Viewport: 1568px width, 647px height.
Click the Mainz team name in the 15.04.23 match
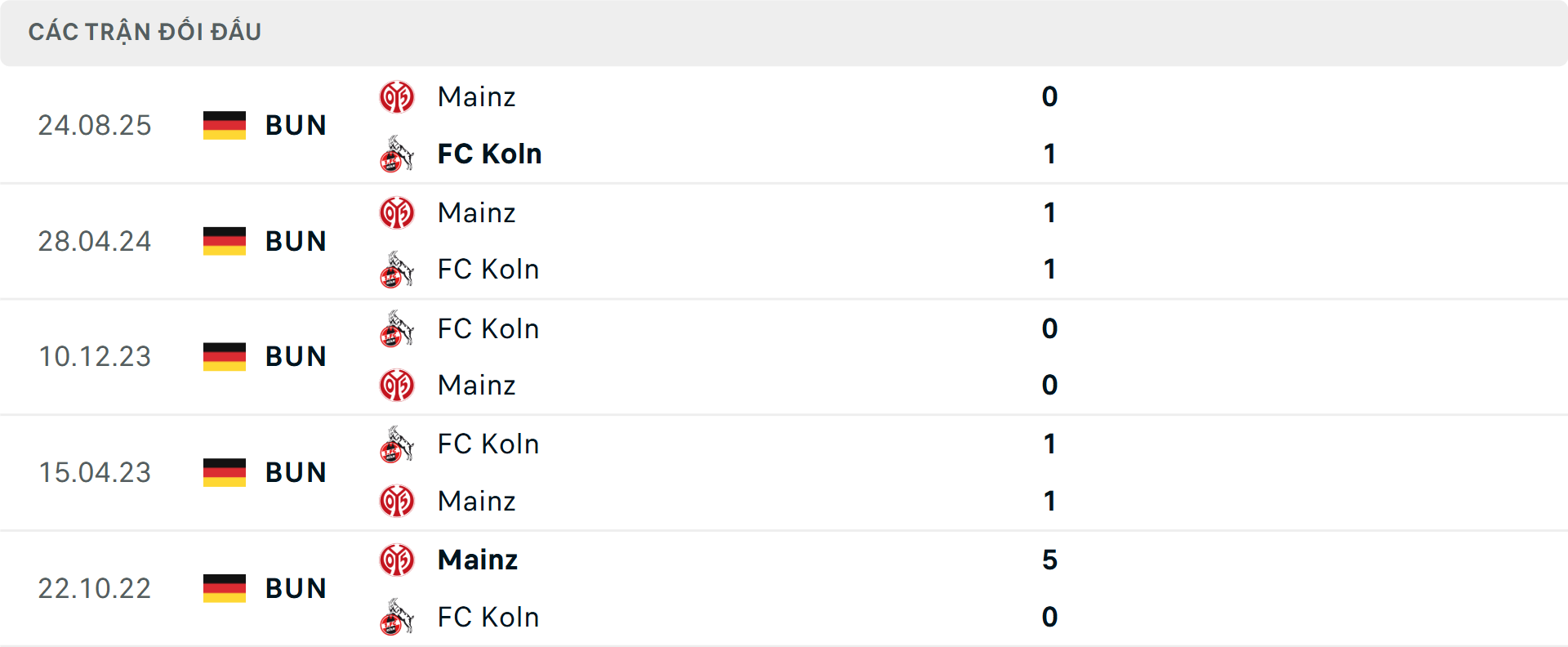point(477,501)
